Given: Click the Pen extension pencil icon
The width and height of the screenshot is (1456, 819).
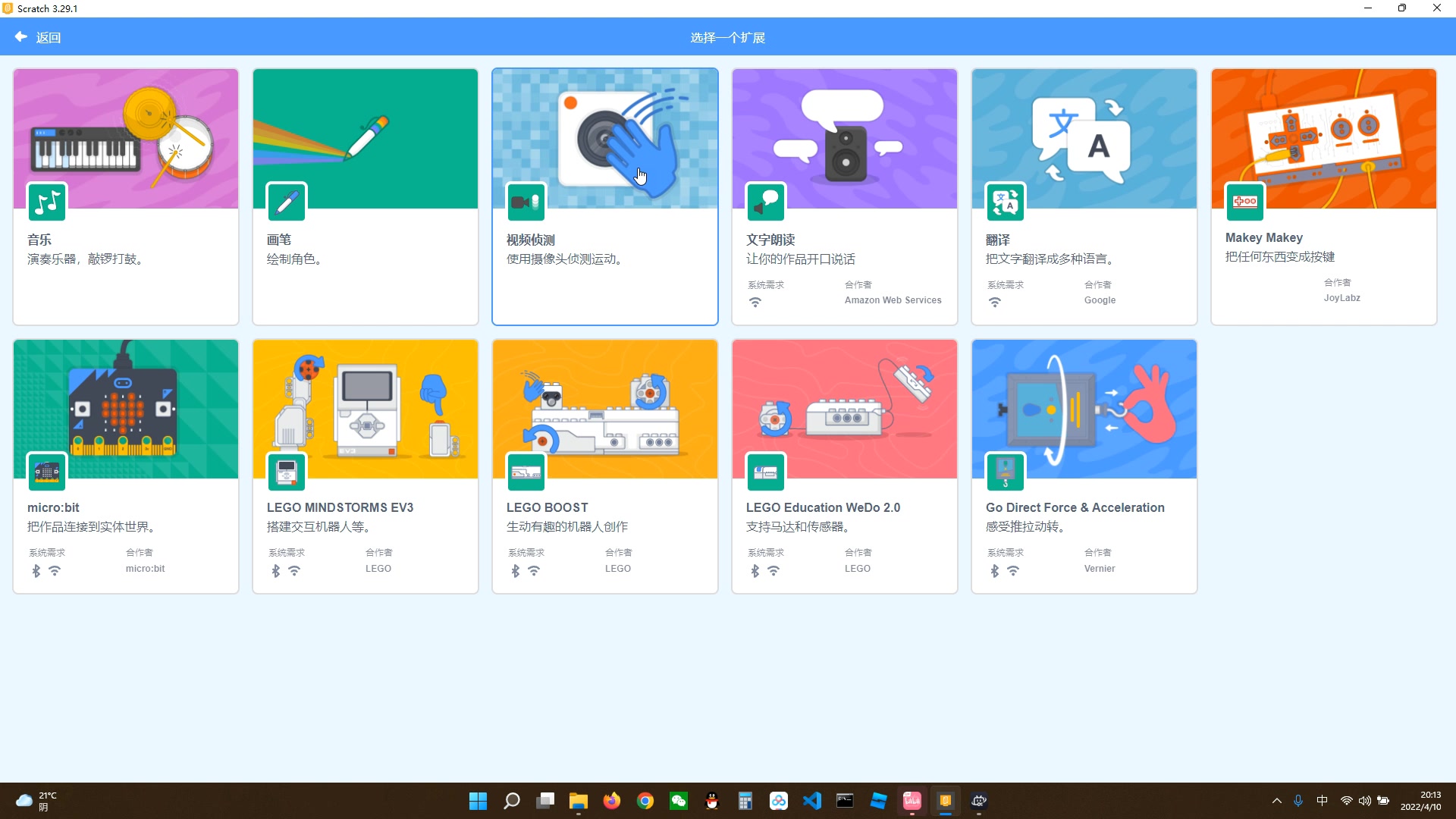Looking at the screenshot, I should click(287, 202).
